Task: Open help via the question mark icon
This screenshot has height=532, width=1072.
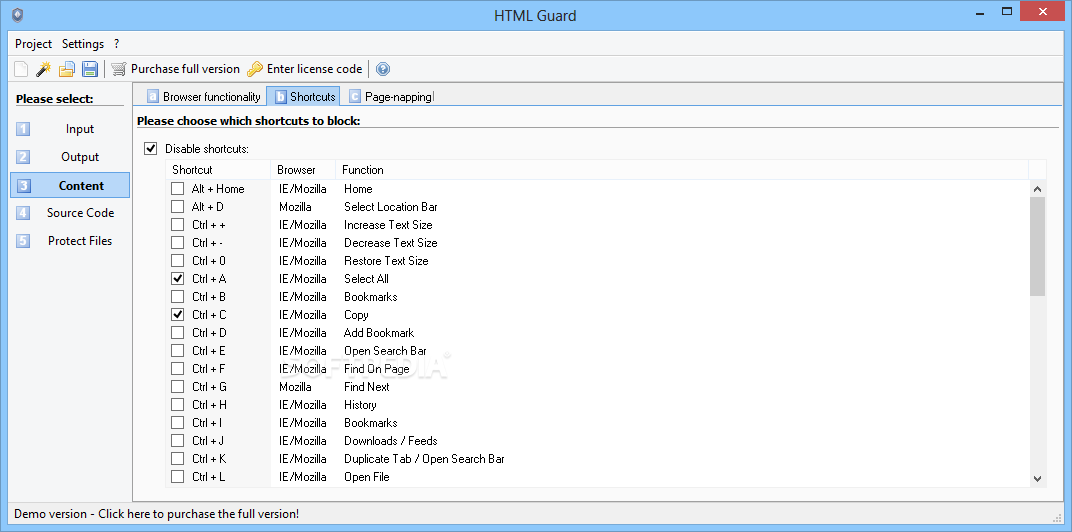Action: click(x=383, y=69)
